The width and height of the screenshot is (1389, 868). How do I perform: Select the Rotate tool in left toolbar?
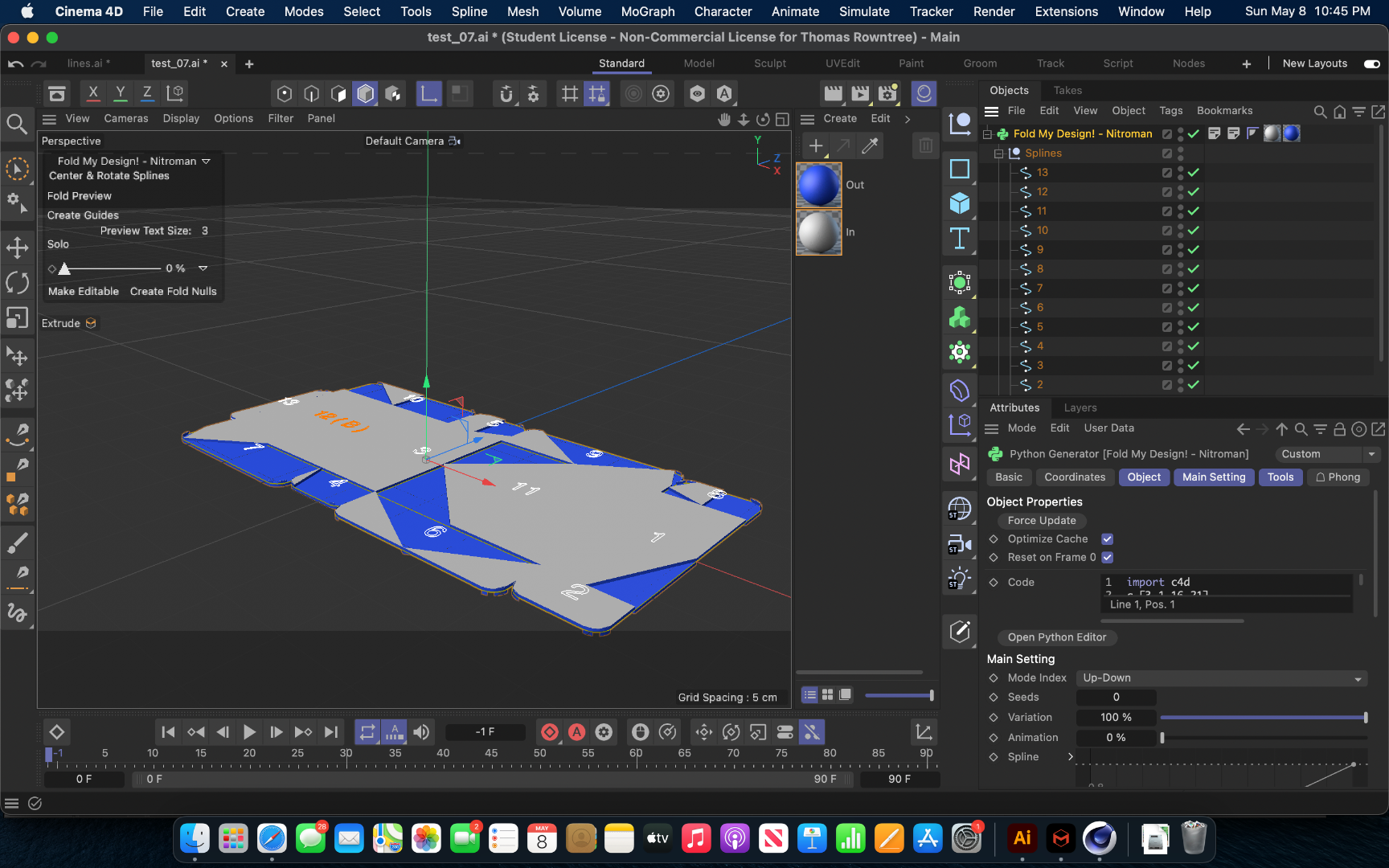pos(17,283)
